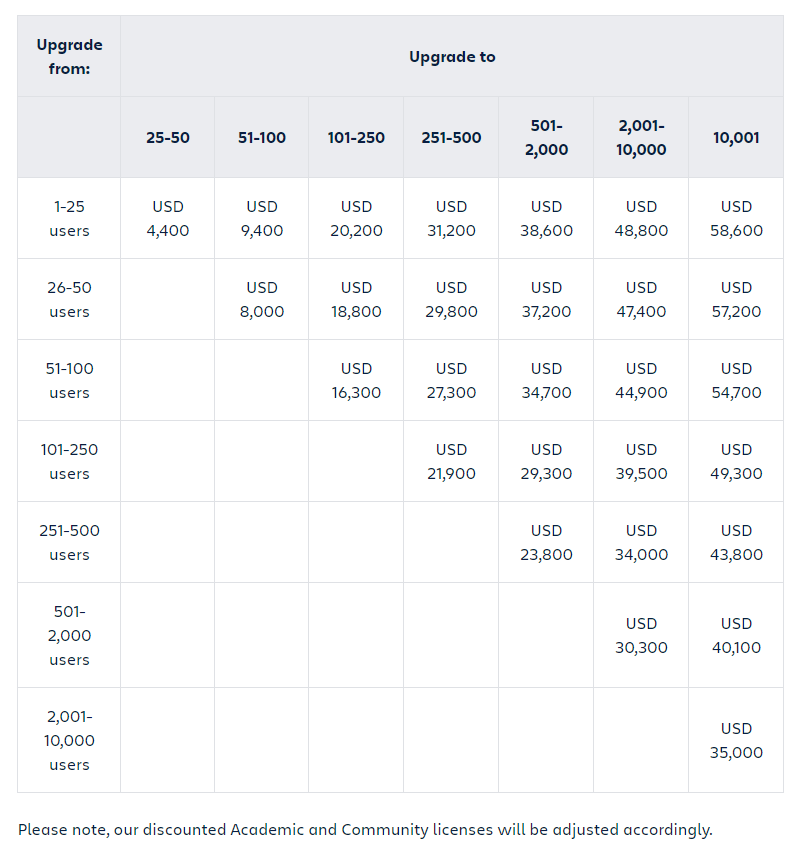The height and width of the screenshot is (850, 800).
Task: Click the '1-25 users' row label
Action: pyautogui.click(x=69, y=218)
